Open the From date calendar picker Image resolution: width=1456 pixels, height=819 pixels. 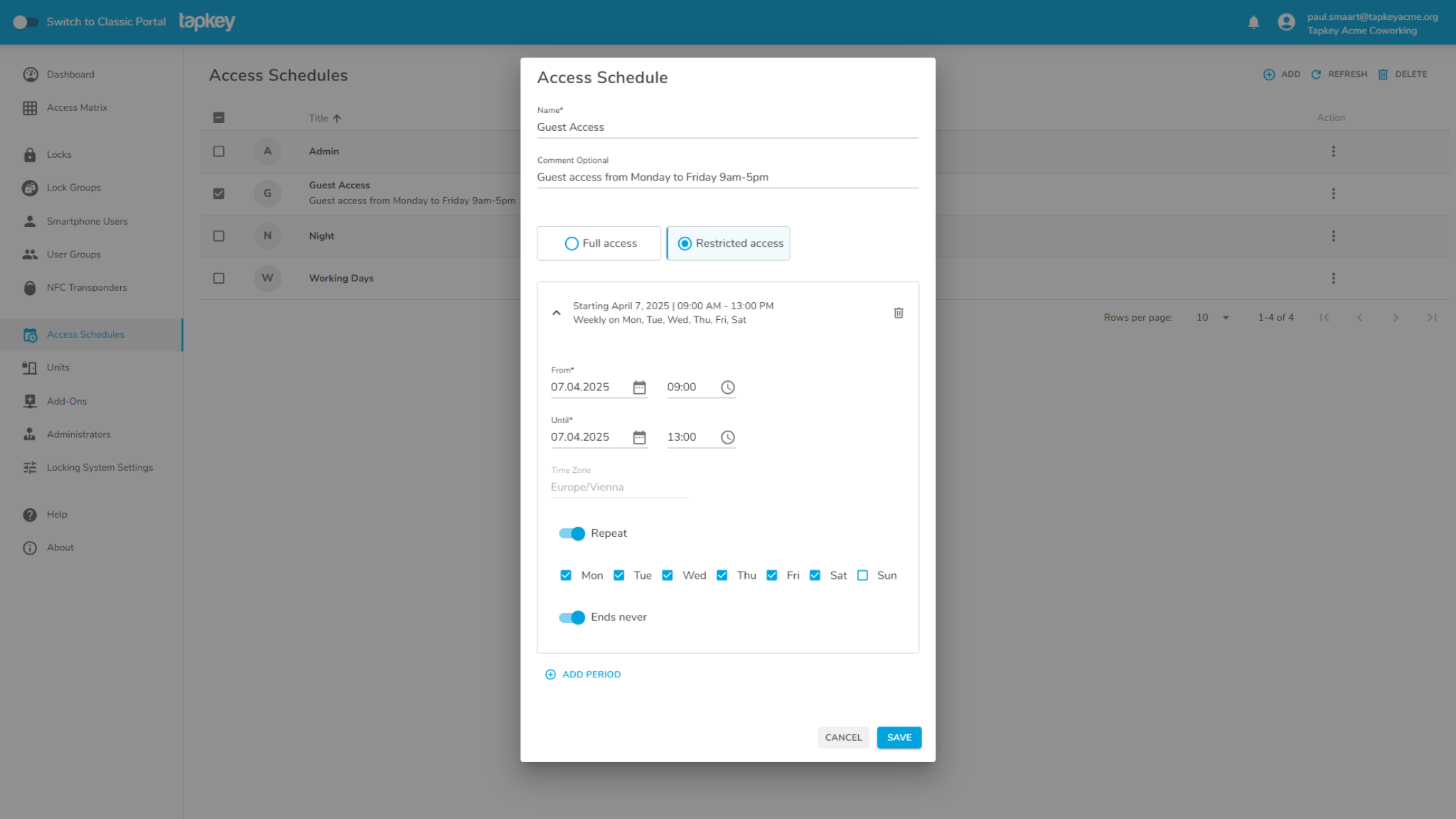639,388
